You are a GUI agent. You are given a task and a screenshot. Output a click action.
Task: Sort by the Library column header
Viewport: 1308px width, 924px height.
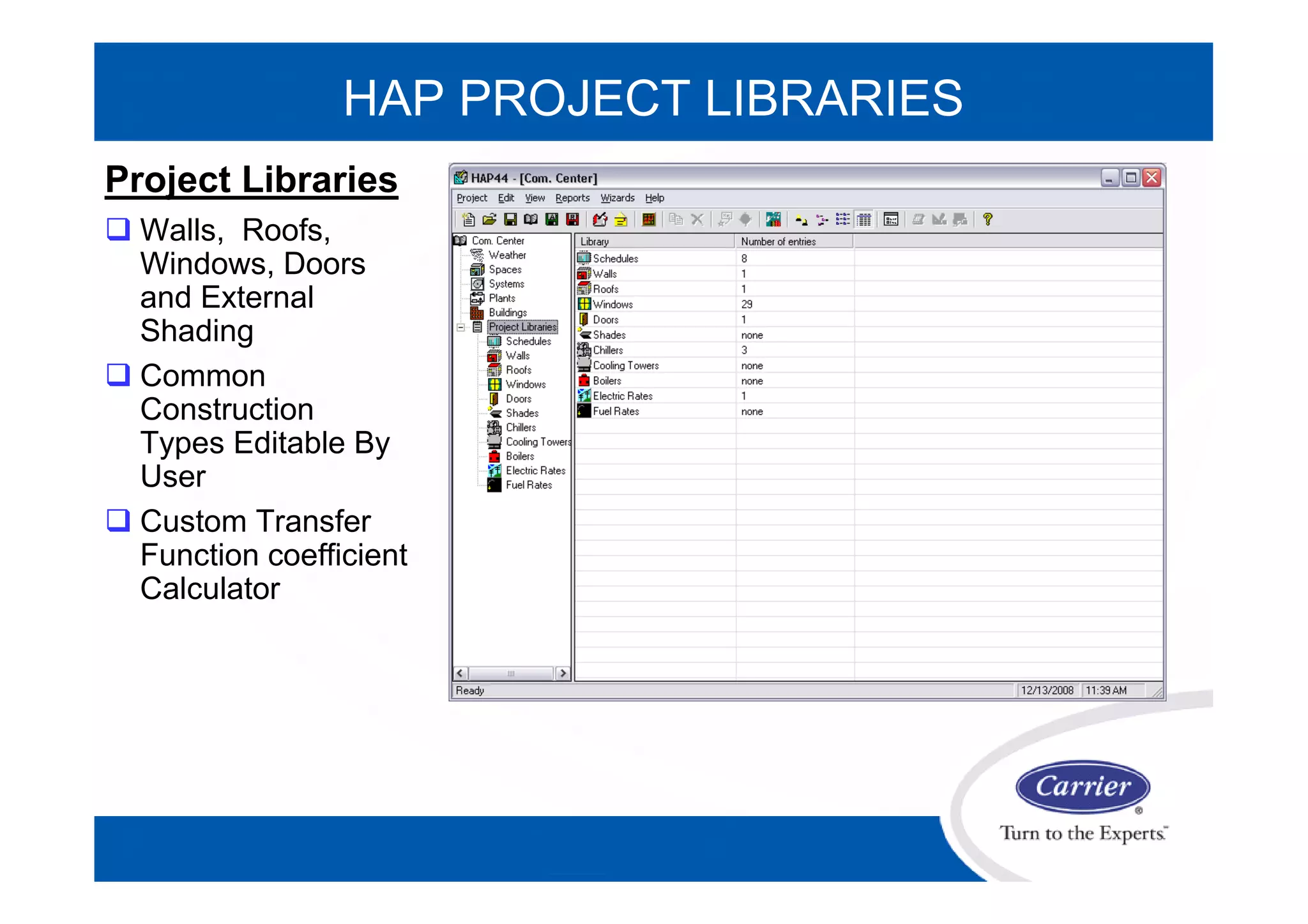tap(655, 241)
